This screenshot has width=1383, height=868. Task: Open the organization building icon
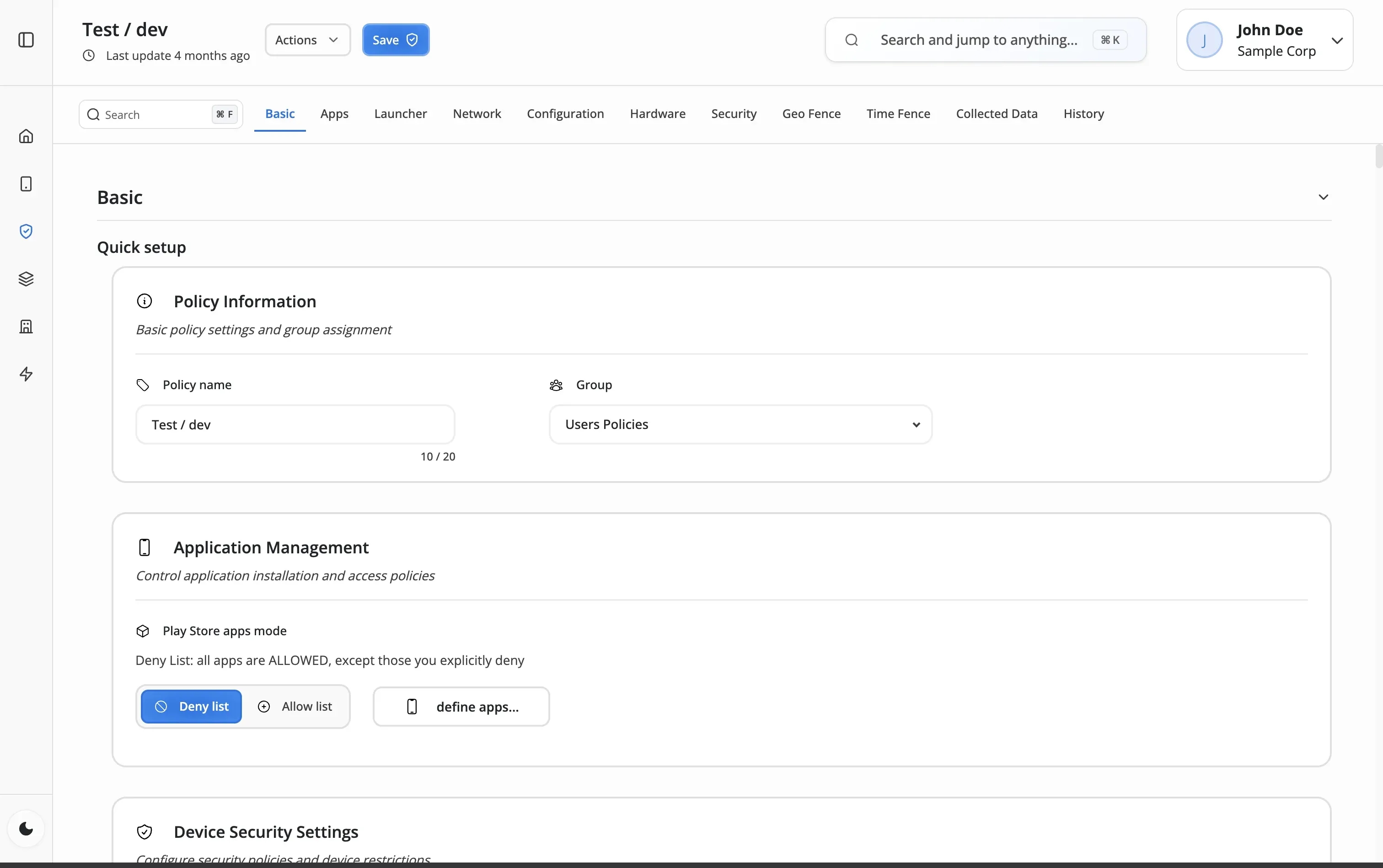click(27, 326)
